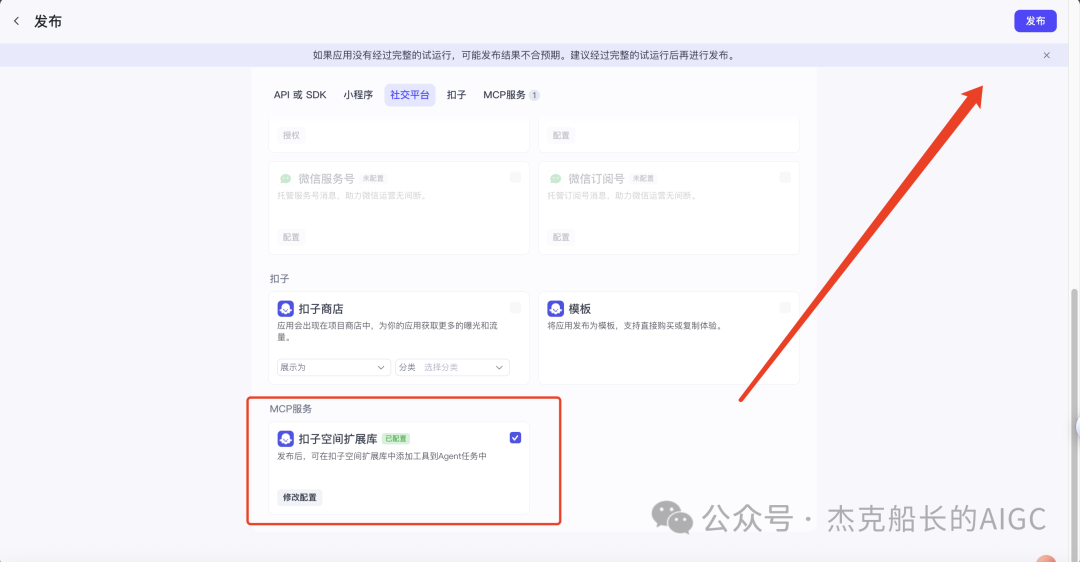Click the blue 发布 publish button
Screen dimensions: 1080x562
tap(1035, 21)
